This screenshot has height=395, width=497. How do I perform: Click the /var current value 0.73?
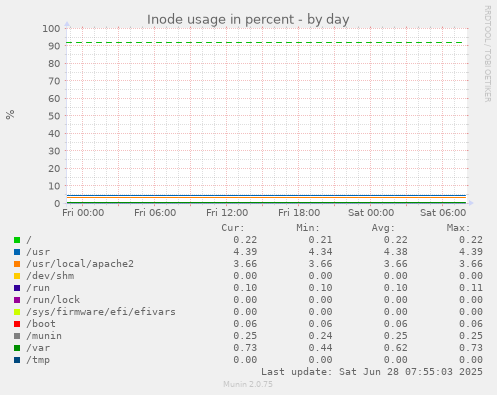[245, 348]
